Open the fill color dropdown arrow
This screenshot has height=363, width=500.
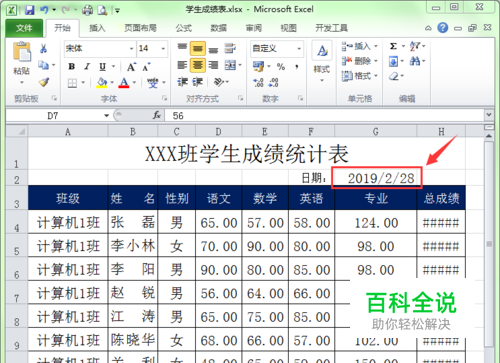pyautogui.click(x=112, y=82)
